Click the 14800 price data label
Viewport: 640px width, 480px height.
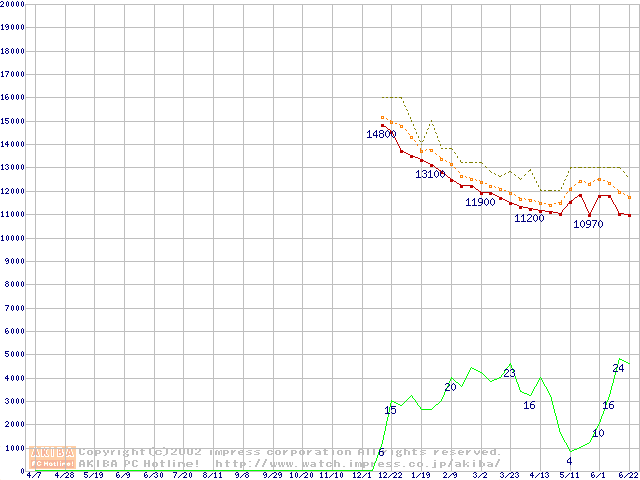point(380,134)
